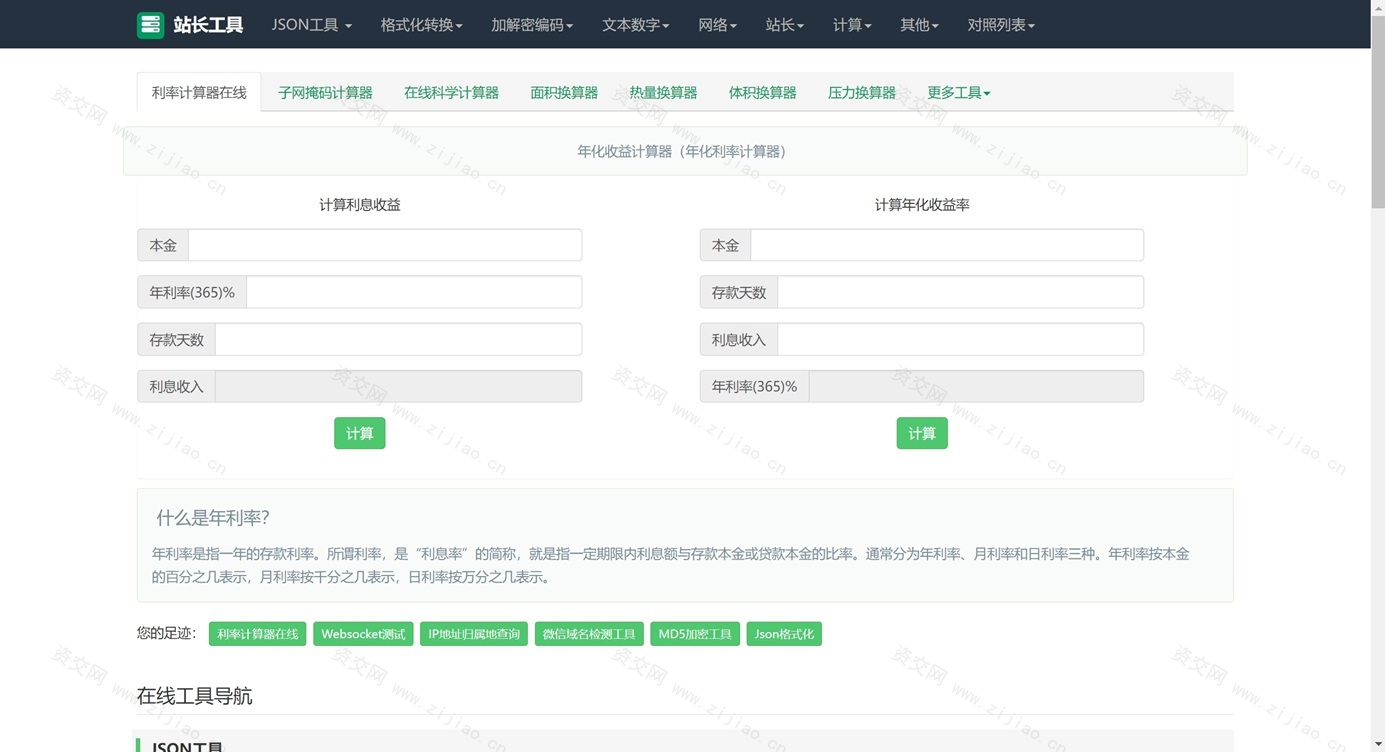Open the 加解密编码 dropdown
The height and width of the screenshot is (752, 1385).
532,25
